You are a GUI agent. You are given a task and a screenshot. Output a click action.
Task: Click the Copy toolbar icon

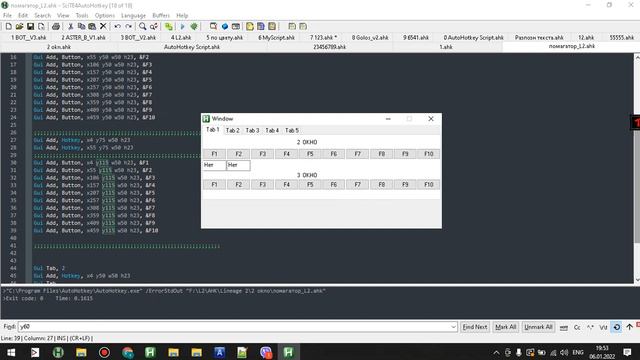81,27
